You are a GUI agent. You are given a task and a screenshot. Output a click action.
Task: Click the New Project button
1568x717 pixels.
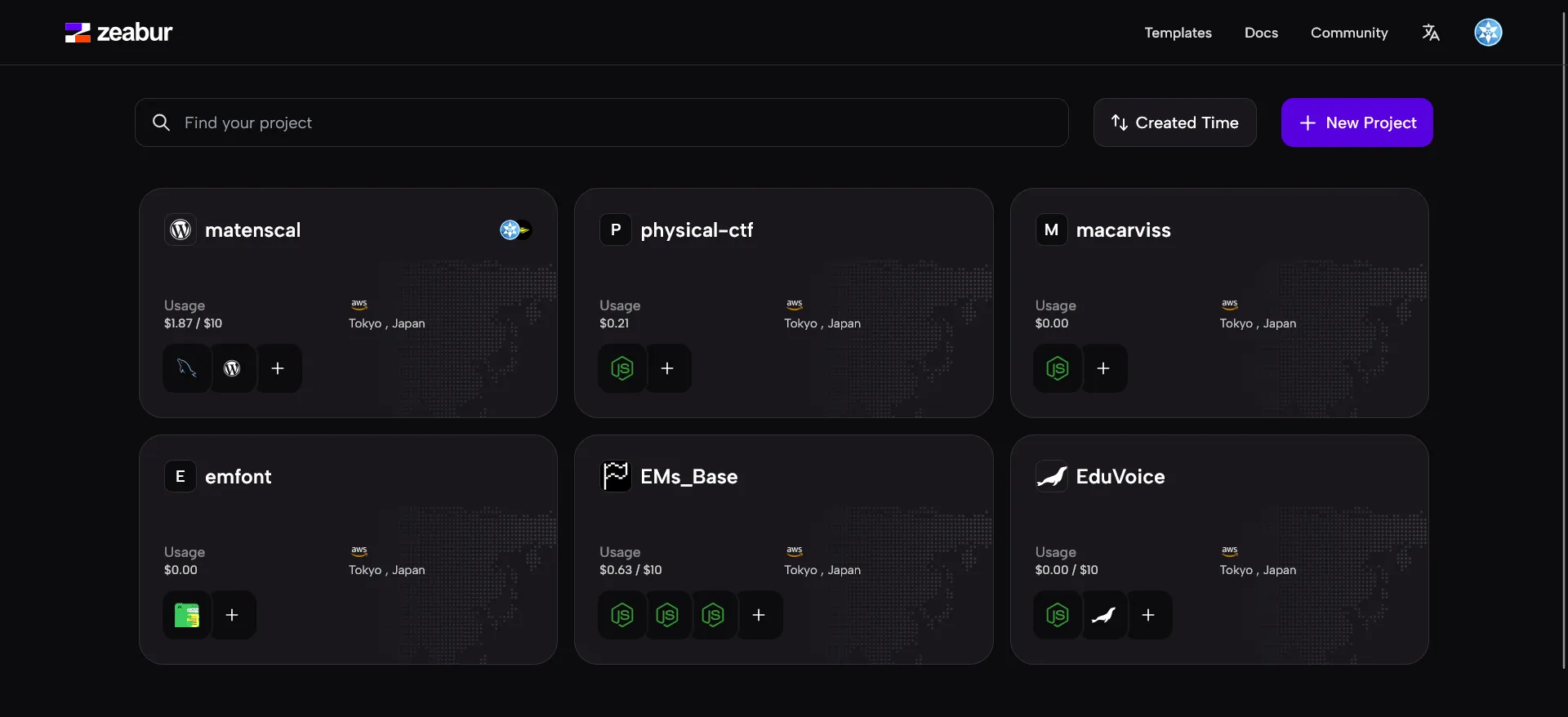click(x=1356, y=122)
